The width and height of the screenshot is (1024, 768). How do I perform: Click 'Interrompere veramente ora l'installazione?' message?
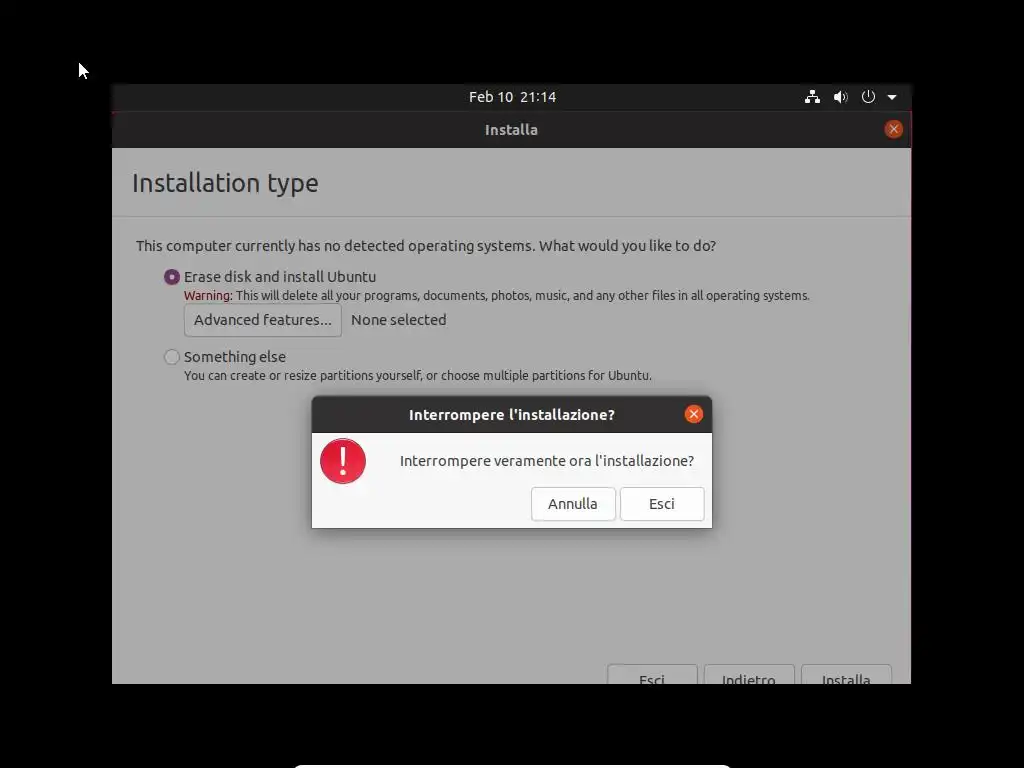pyautogui.click(x=547, y=460)
